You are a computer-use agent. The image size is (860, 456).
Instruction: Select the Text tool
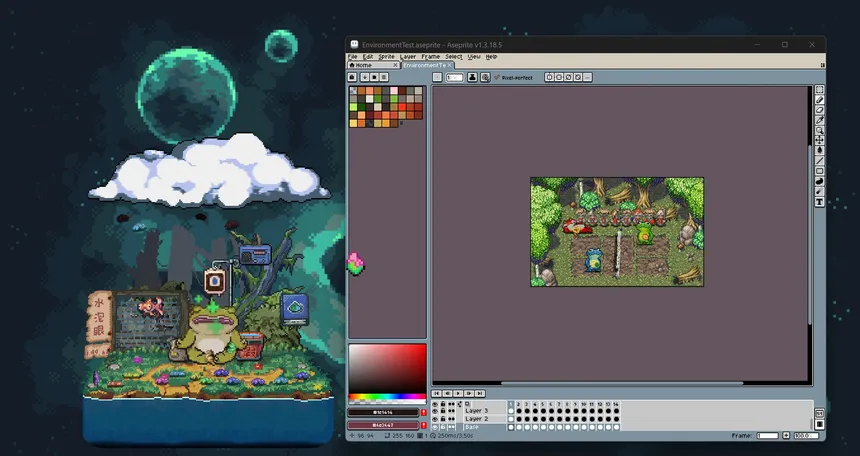point(819,202)
